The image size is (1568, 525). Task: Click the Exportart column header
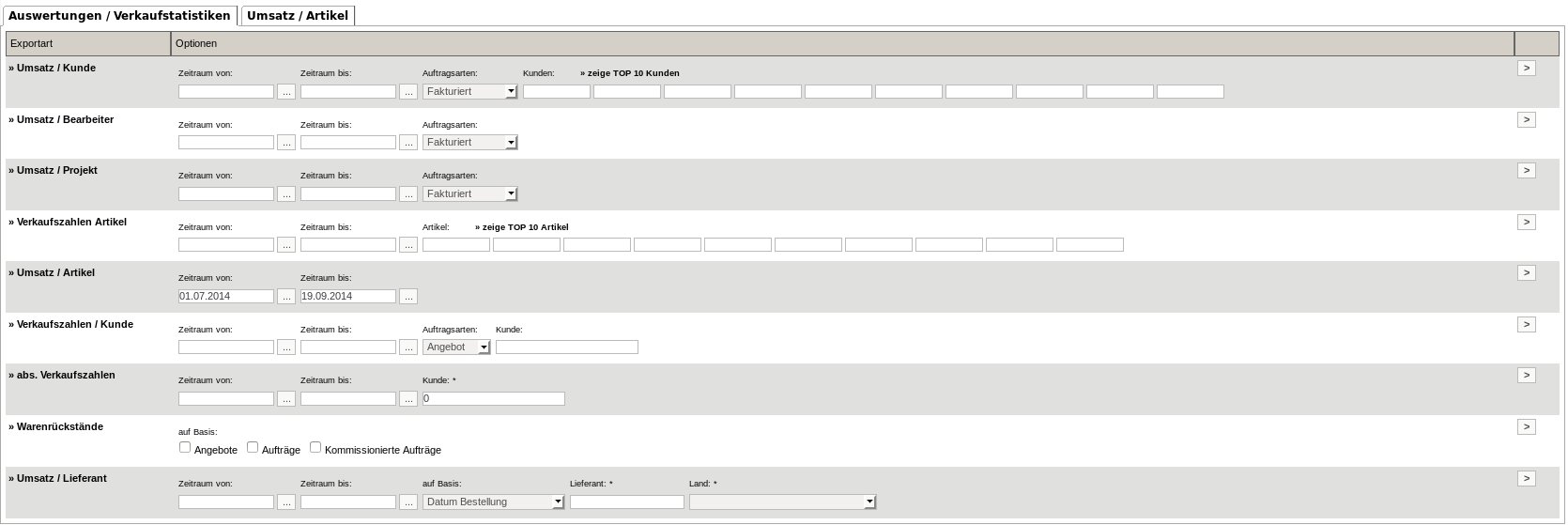click(x=88, y=43)
